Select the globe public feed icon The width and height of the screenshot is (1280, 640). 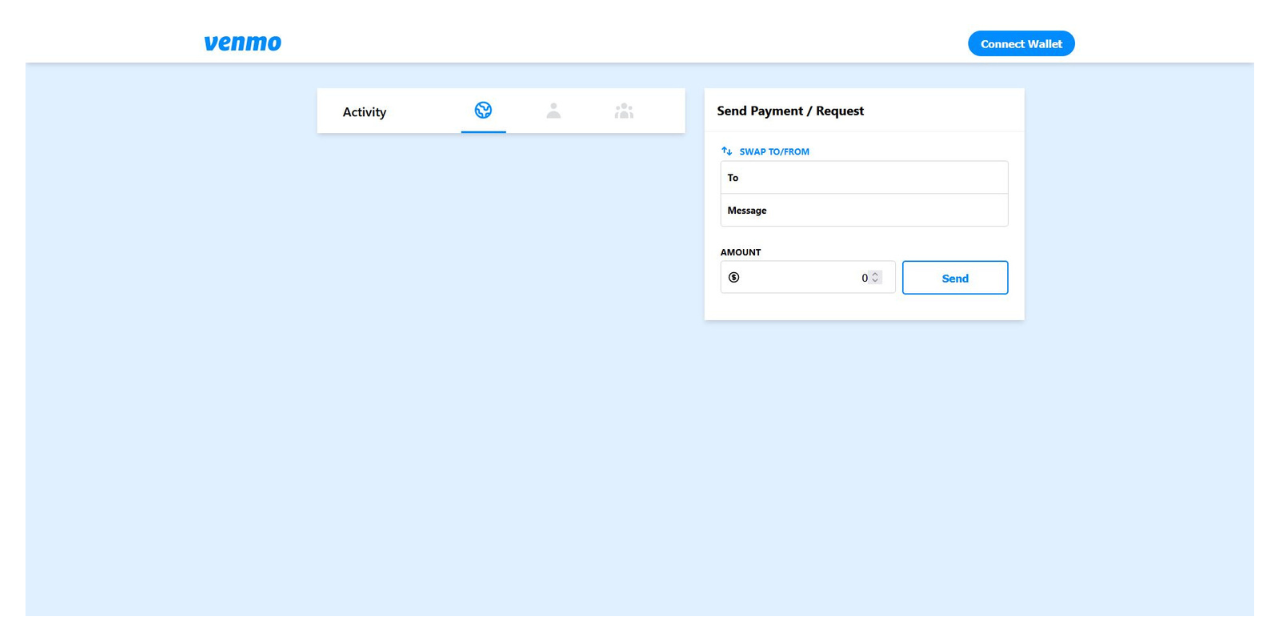pos(484,111)
